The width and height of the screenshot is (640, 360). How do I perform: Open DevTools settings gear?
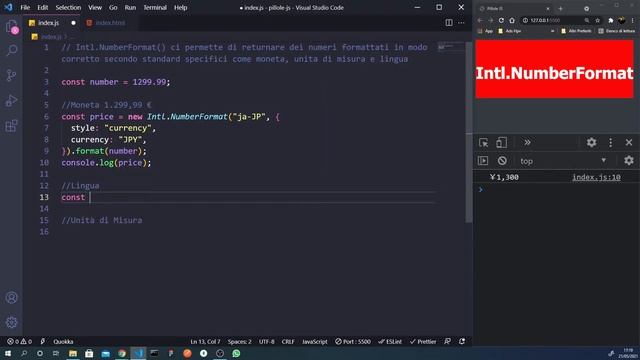(x=591, y=142)
